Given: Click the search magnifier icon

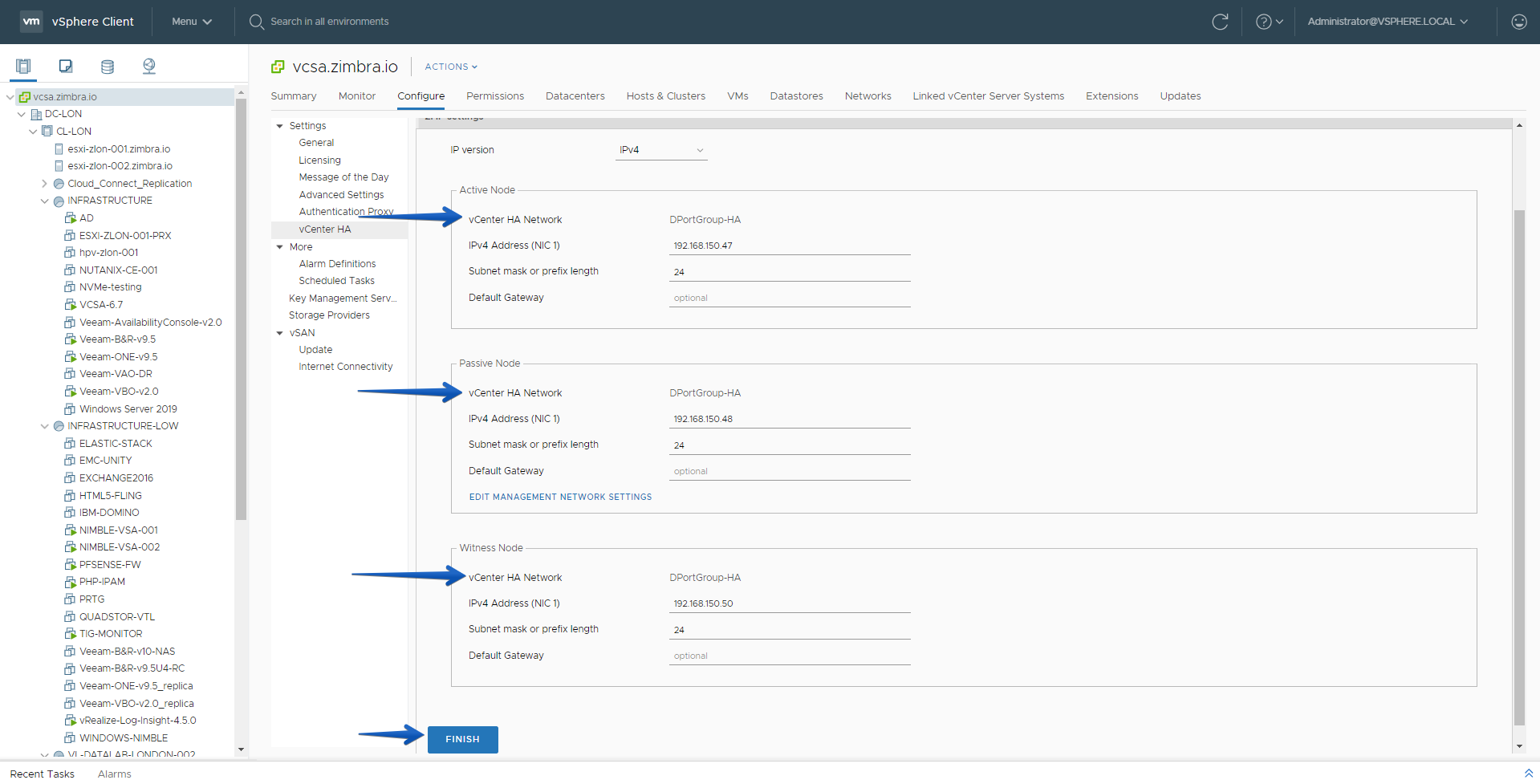Looking at the screenshot, I should click(257, 22).
